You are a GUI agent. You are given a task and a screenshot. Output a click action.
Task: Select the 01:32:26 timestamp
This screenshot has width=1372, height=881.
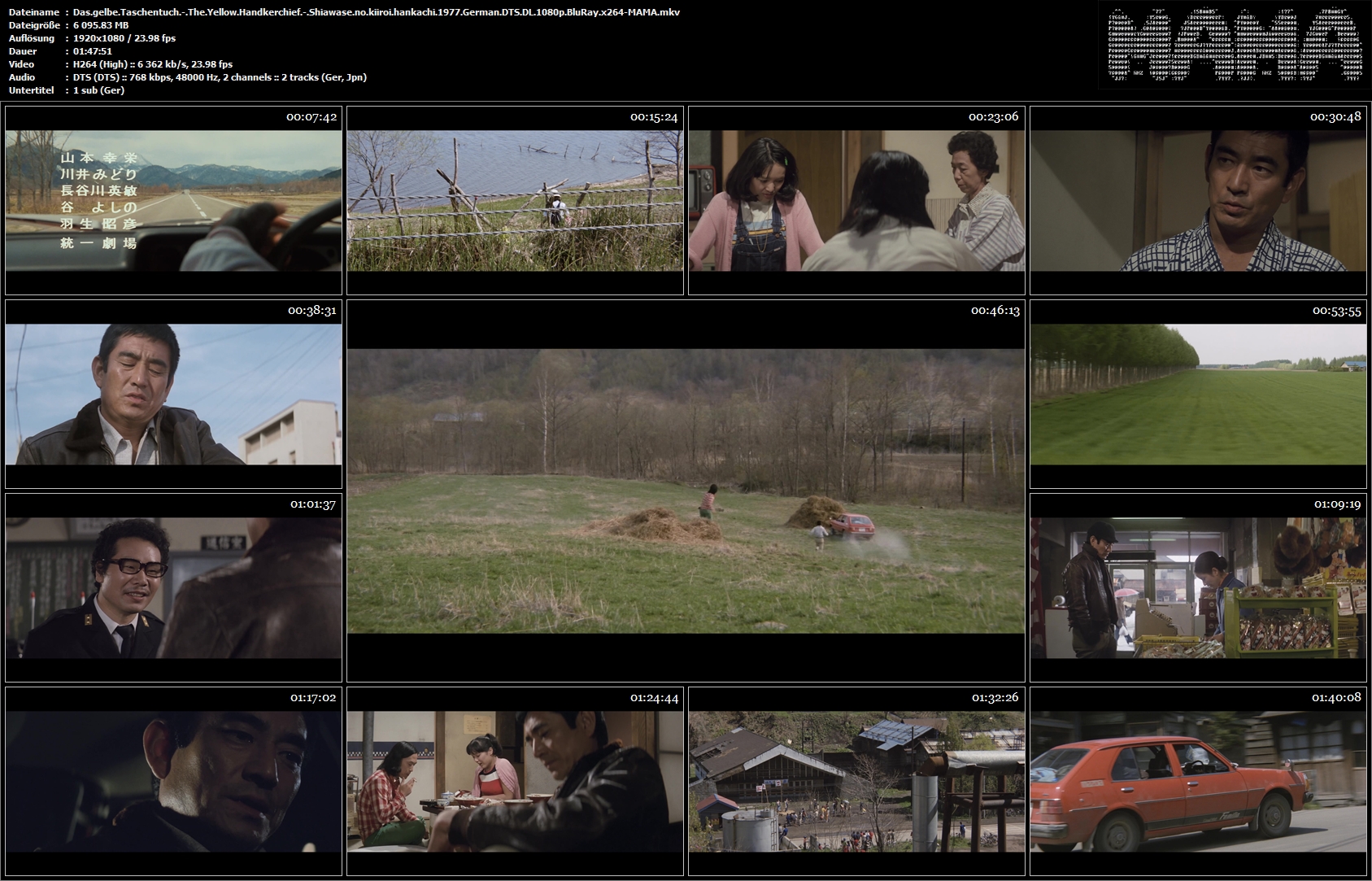pos(996,698)
